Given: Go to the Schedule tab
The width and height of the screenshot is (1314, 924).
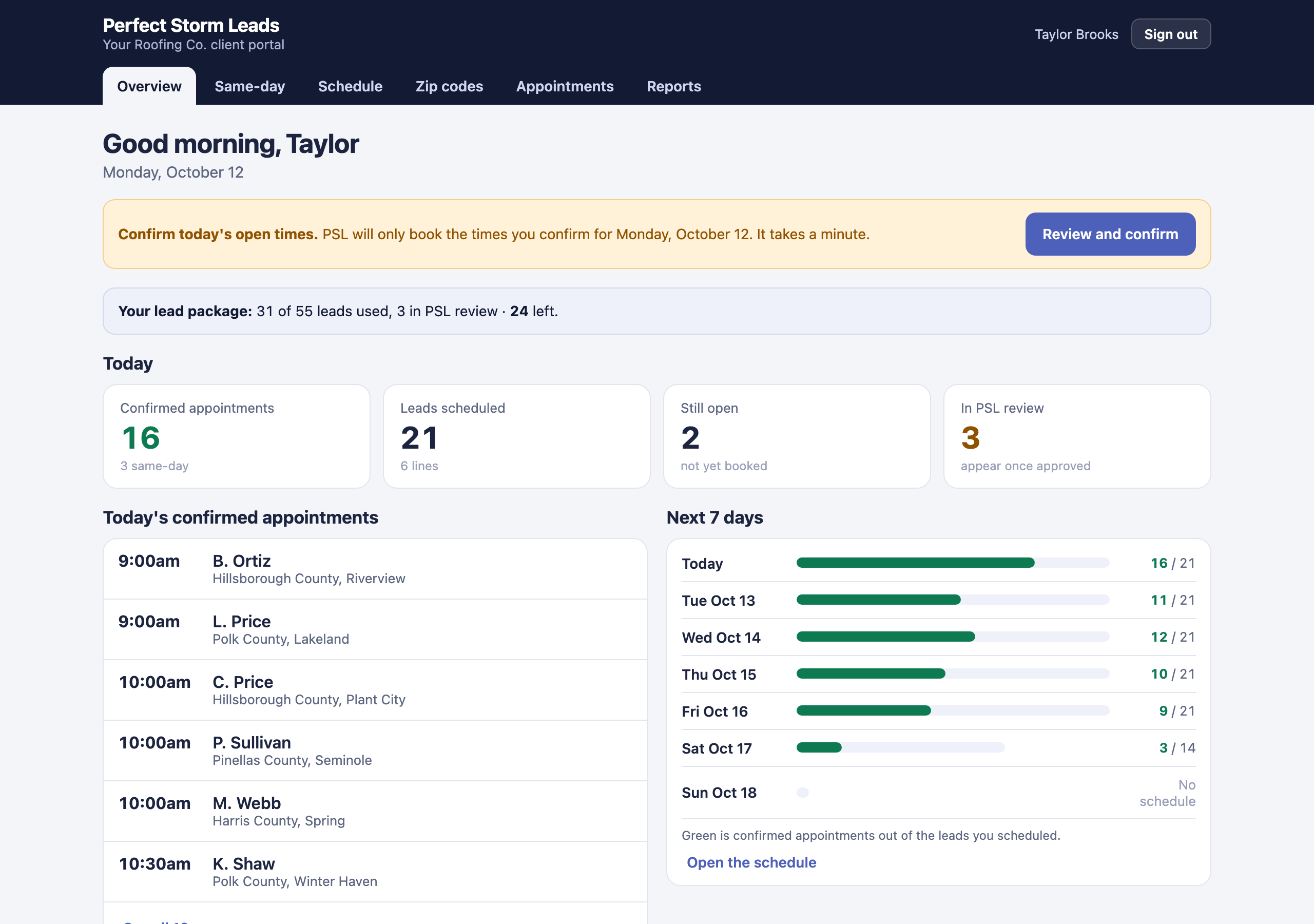Looking at the screenshot, I should tap(350, 86).
